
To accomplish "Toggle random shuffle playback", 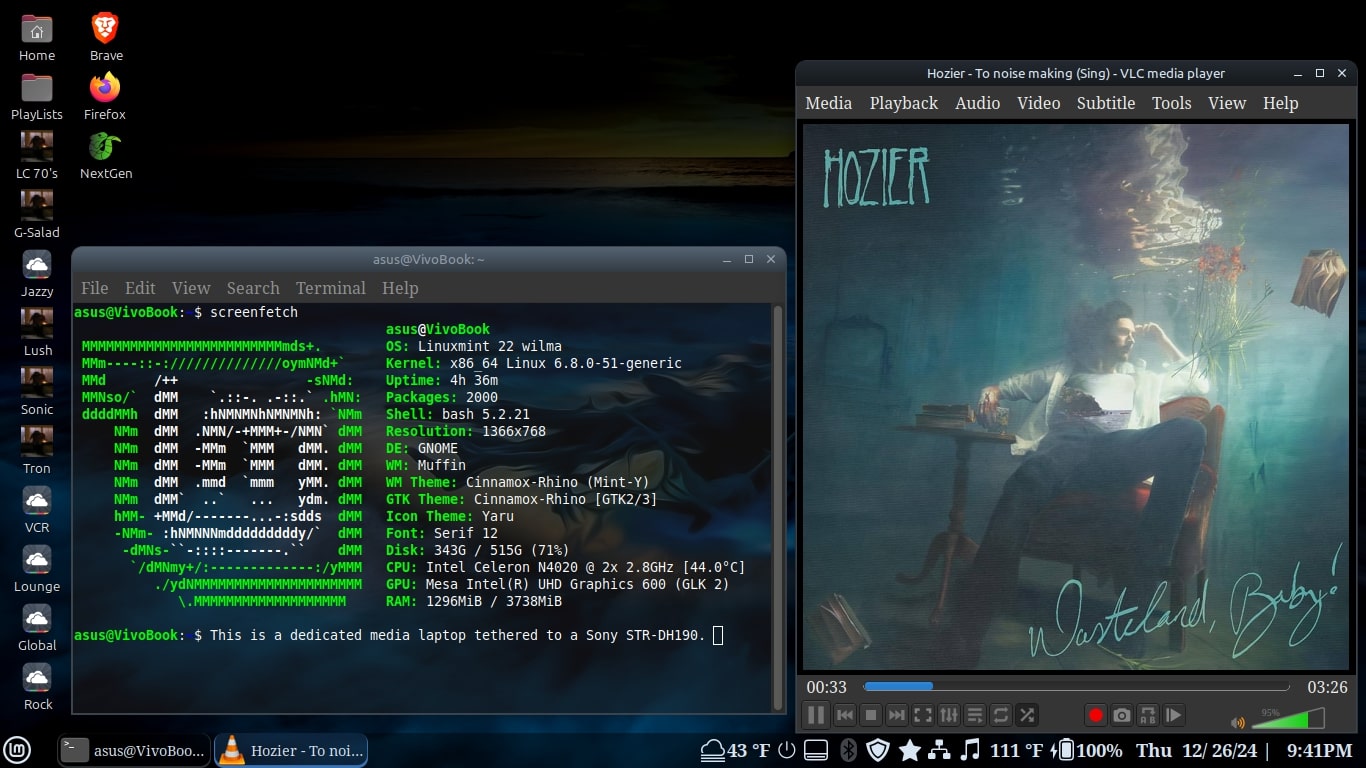I will click(x=1027, y=715).
